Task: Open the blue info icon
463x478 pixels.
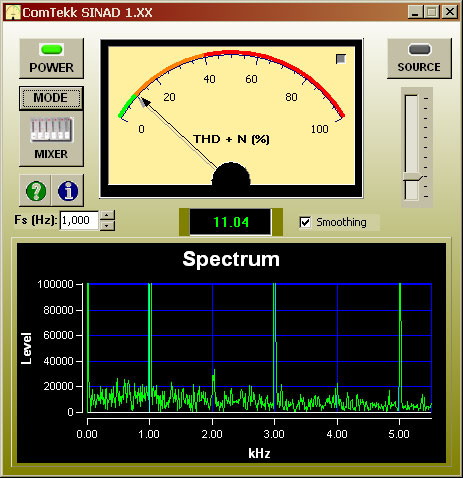Action: (68, 191)
